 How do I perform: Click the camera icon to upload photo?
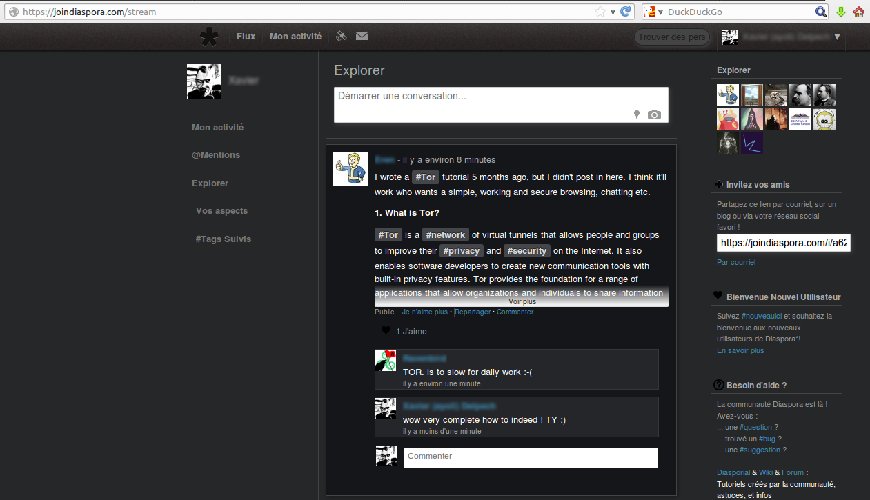coord(655,115)
